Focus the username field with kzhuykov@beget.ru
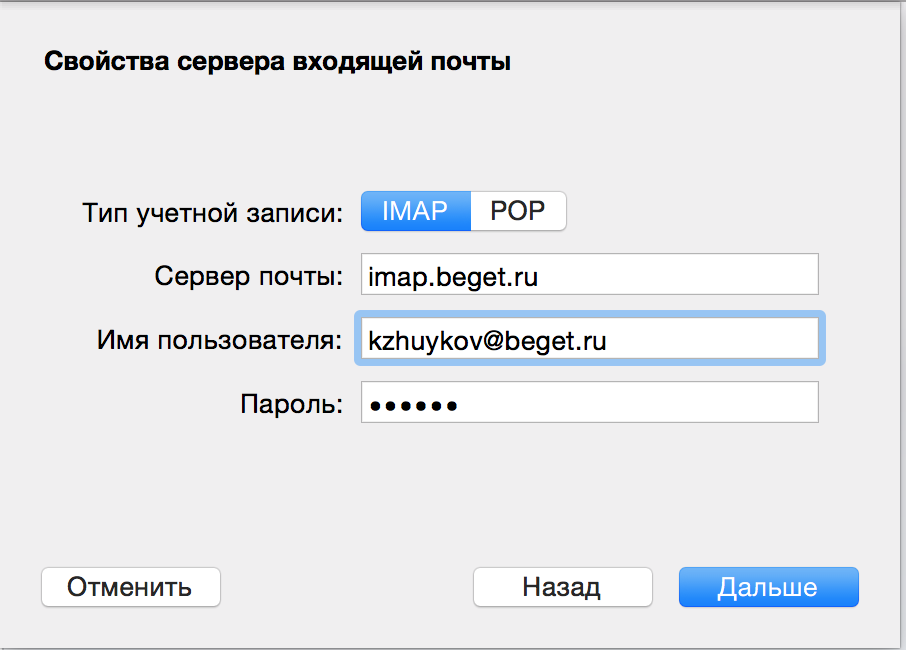This screenshot has width=906, height=650. pos(589,338)
